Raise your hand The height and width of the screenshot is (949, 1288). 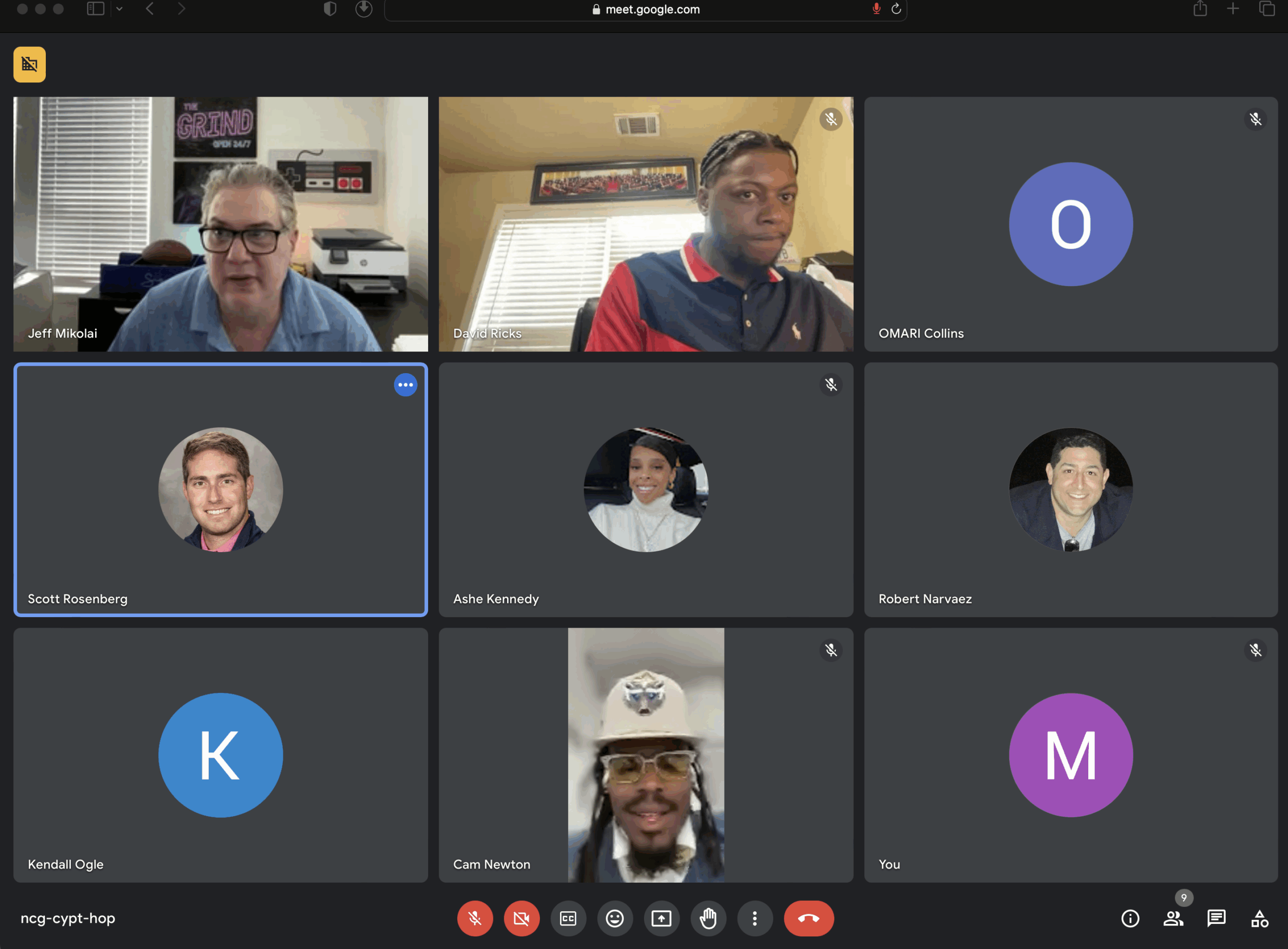point(708,918)
